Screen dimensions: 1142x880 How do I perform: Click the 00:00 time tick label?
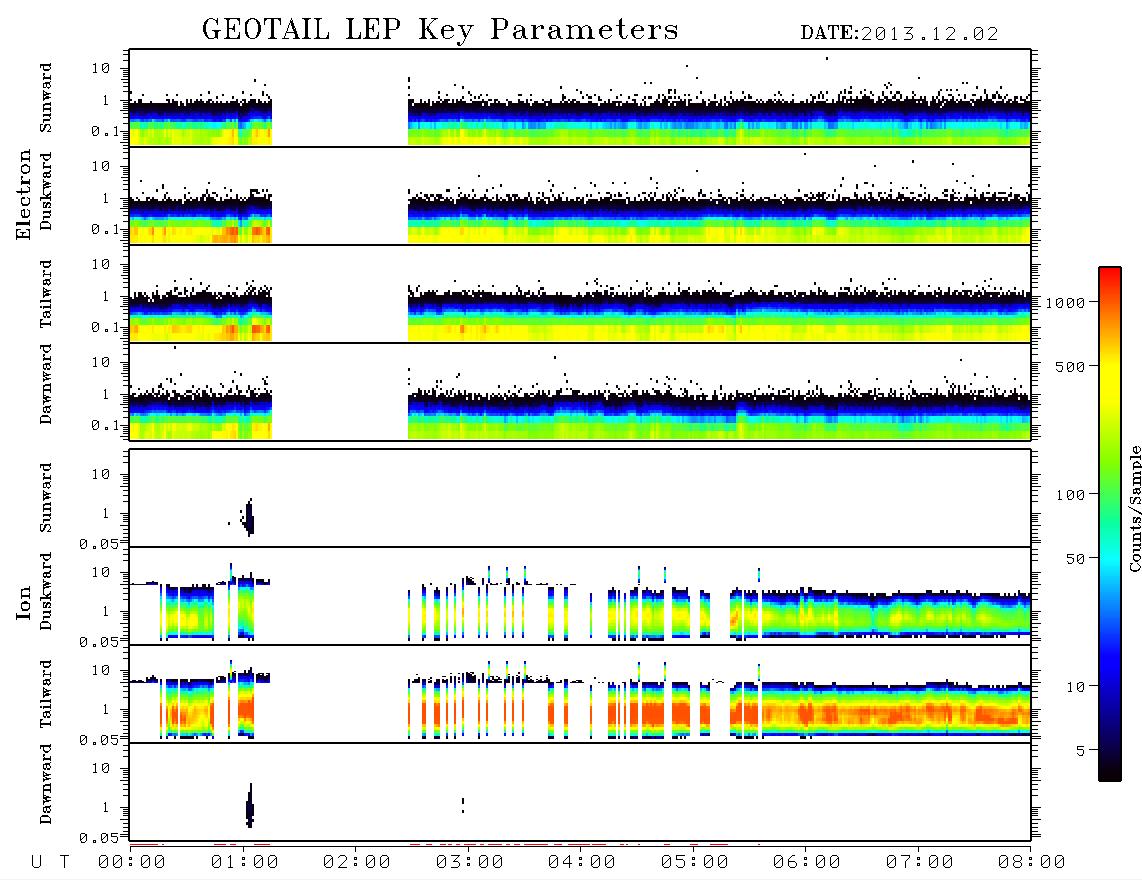[132, 862]
